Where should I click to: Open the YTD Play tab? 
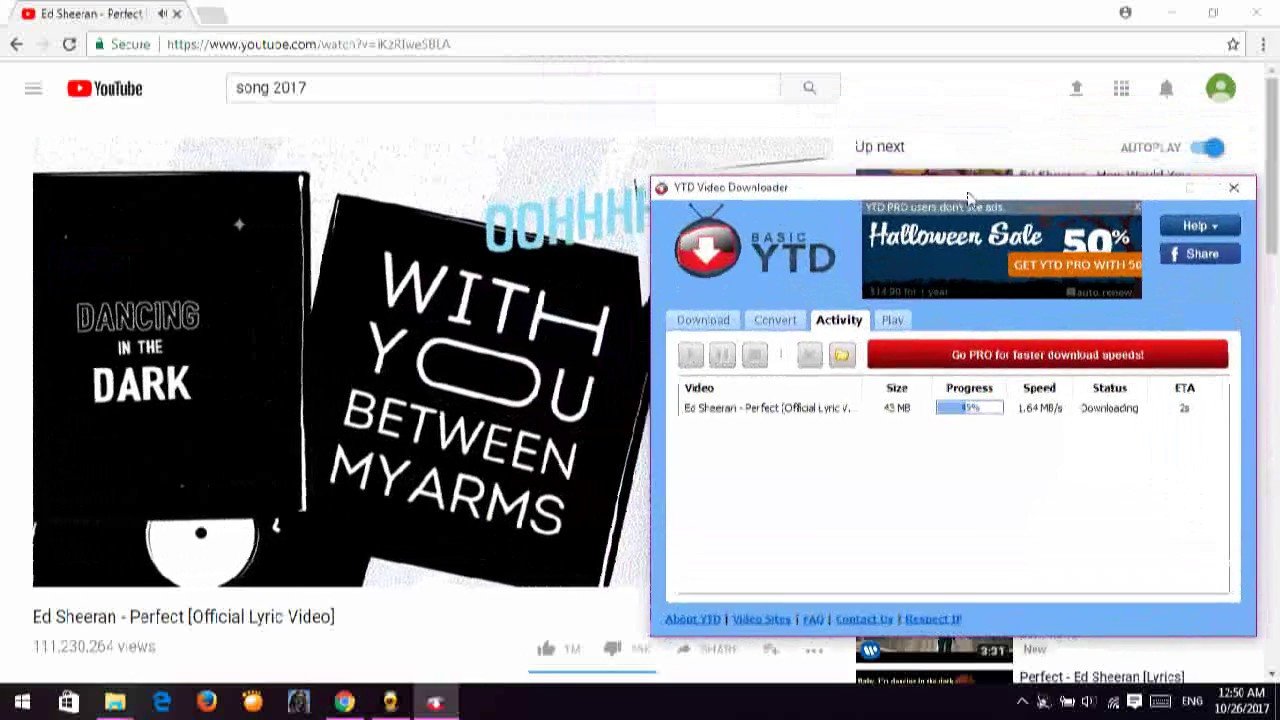click(892, 320)
